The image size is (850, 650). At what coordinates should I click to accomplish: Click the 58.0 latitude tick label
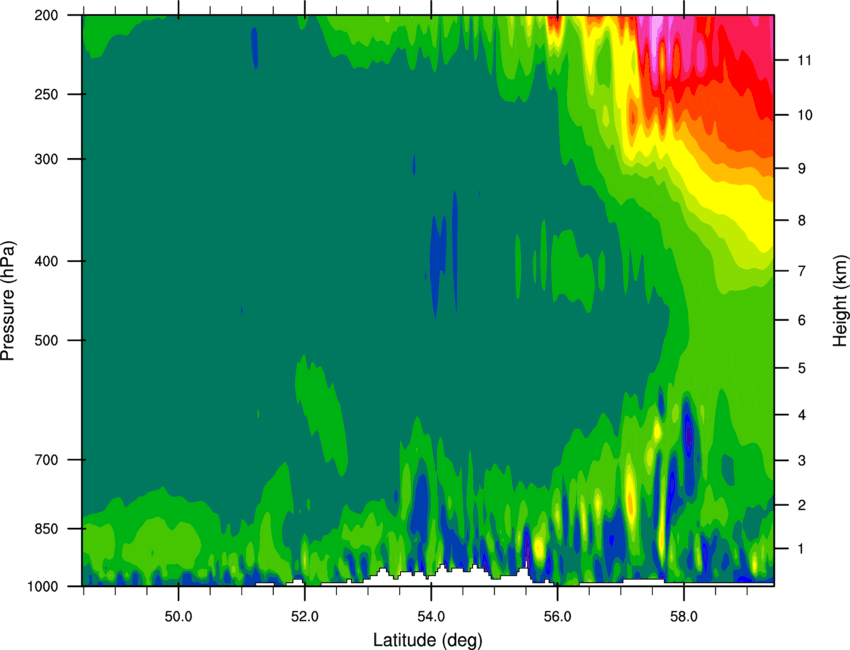tap(684, 616)
